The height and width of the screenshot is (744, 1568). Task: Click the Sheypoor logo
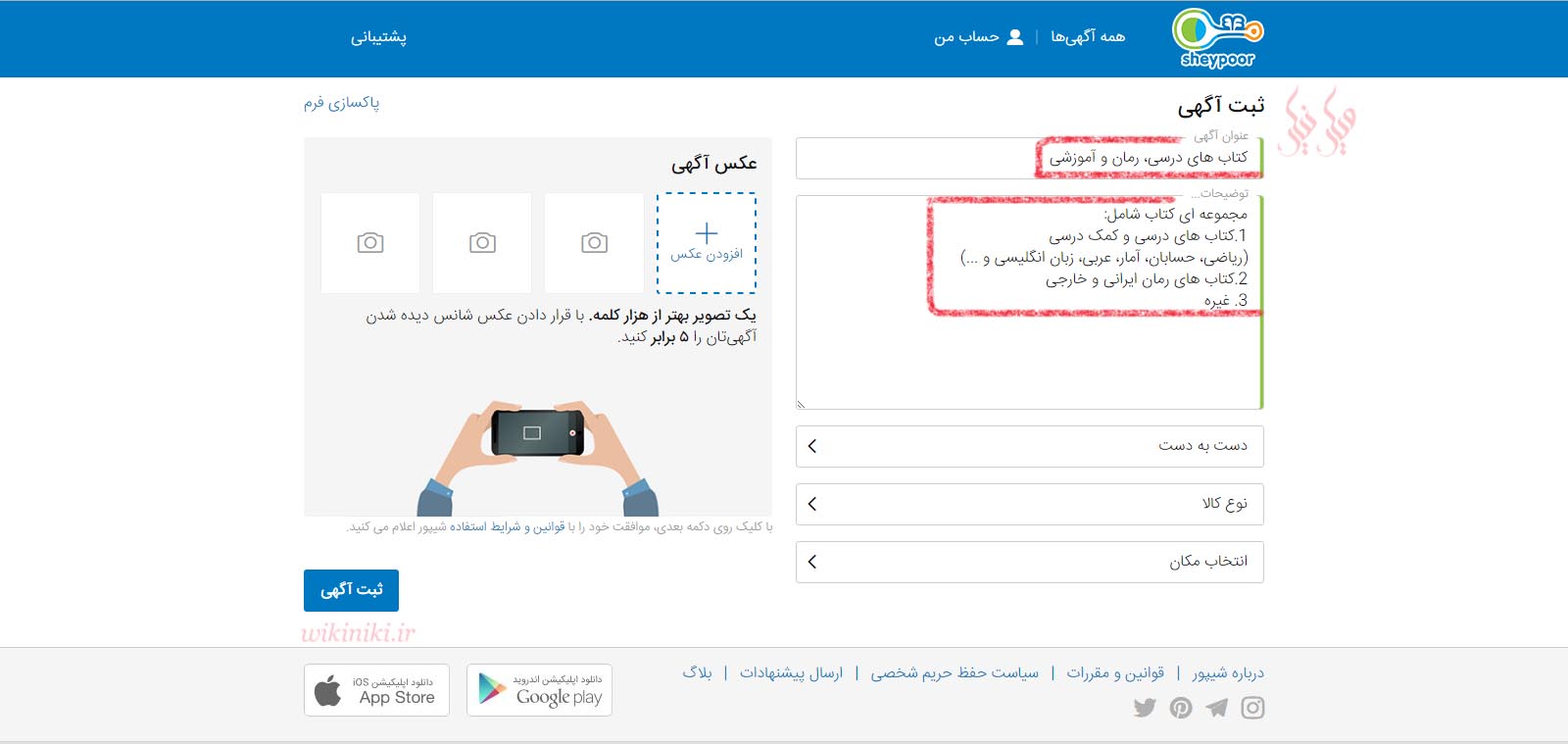point(1217,38)
